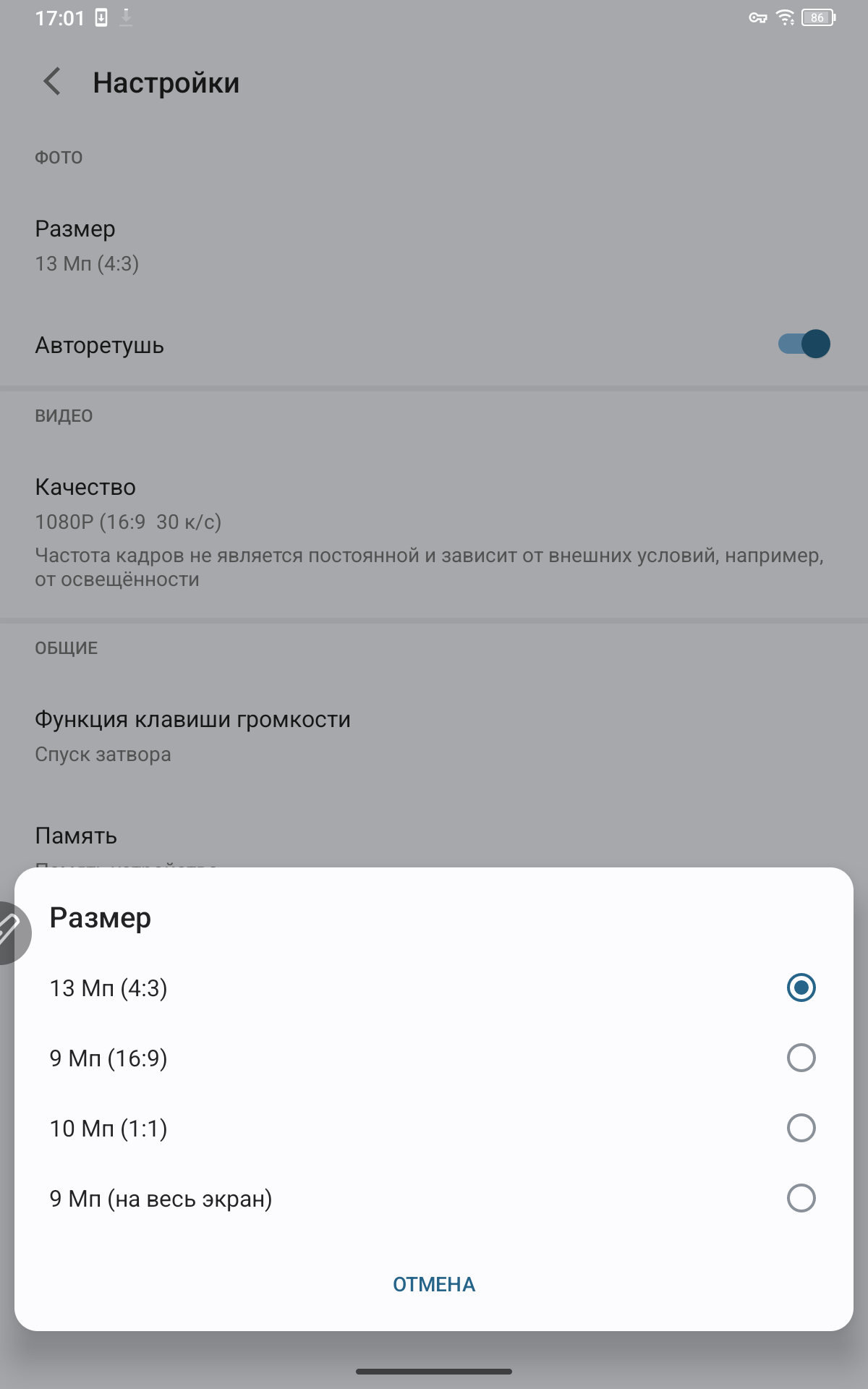
Task: Choose the 9 Мп (на весь экран) radio button
Action: coord(801,1198)
